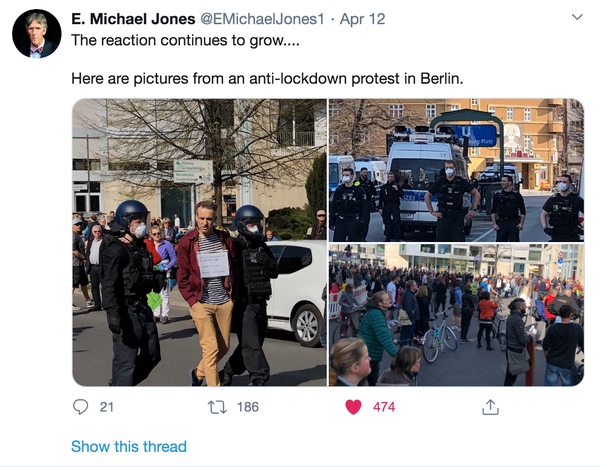The width and height of the screenshot is (600, 467).
Task: Click the blue U-Bahn sign in photo
Action: point(474,136)
